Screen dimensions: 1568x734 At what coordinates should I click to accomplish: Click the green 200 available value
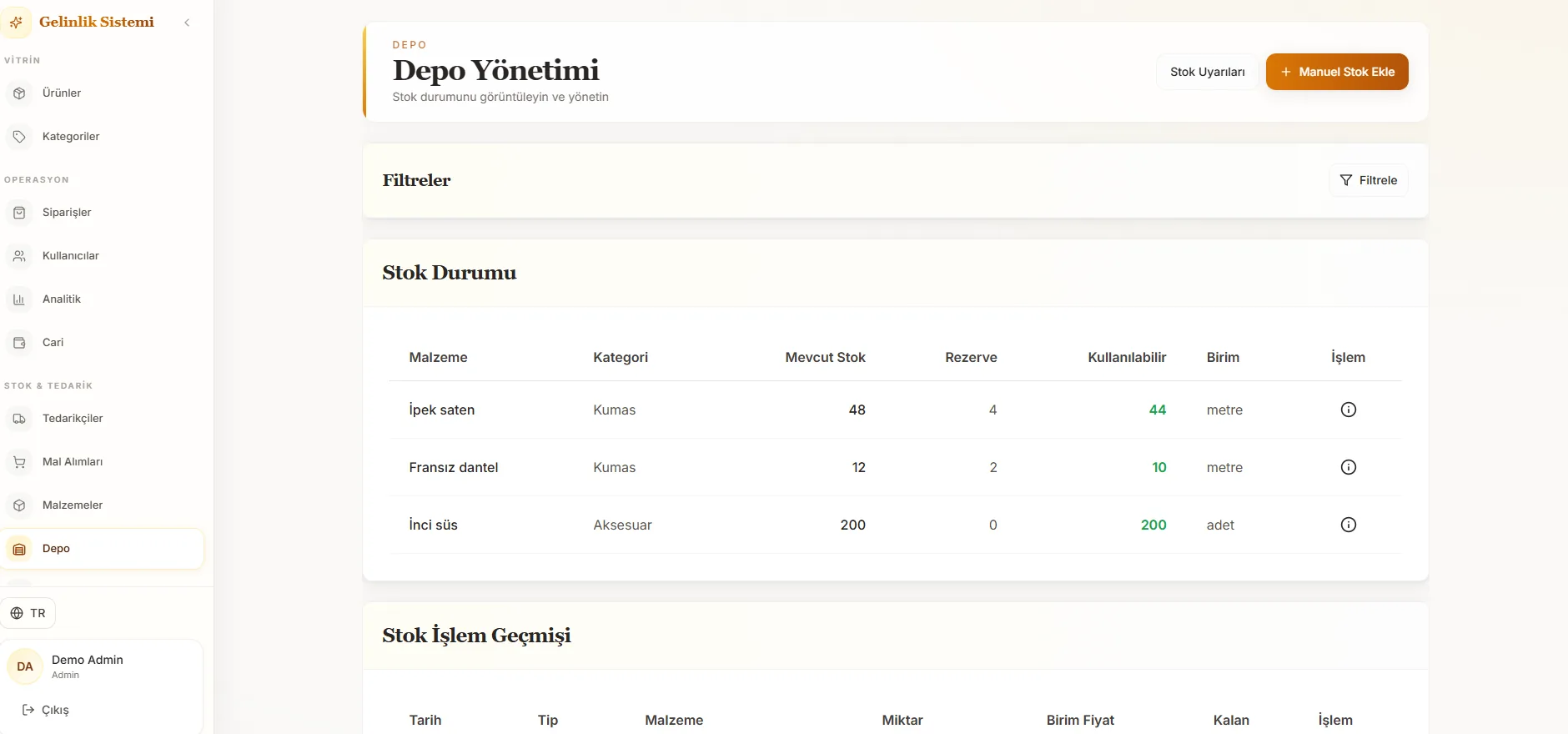1153,525
